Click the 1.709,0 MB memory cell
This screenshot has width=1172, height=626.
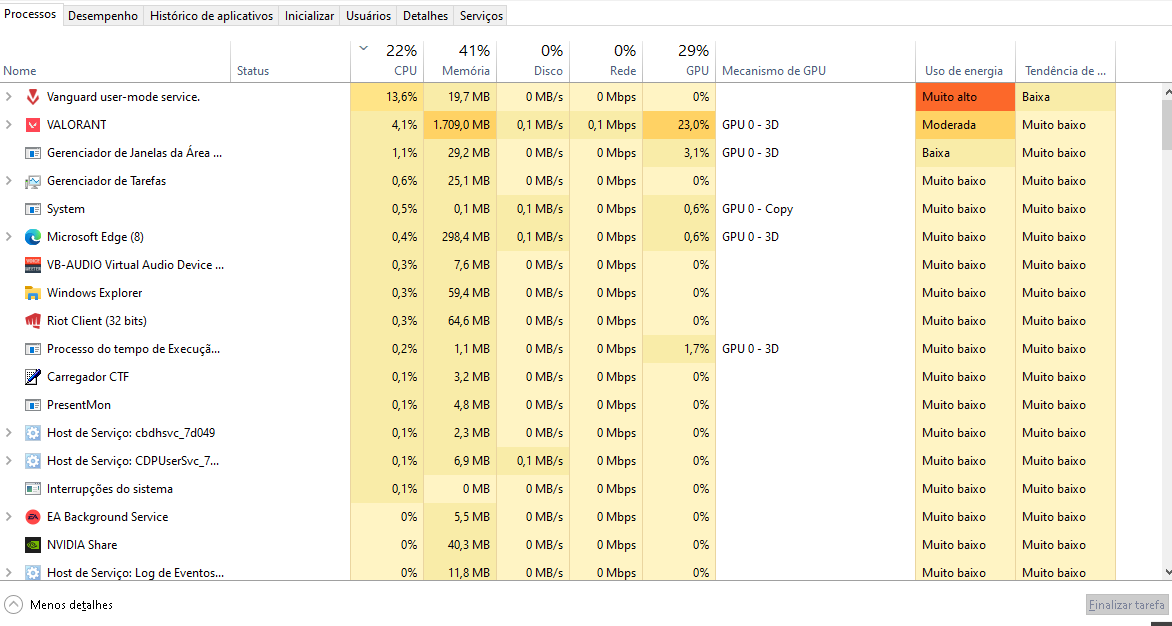pos(460,125)
